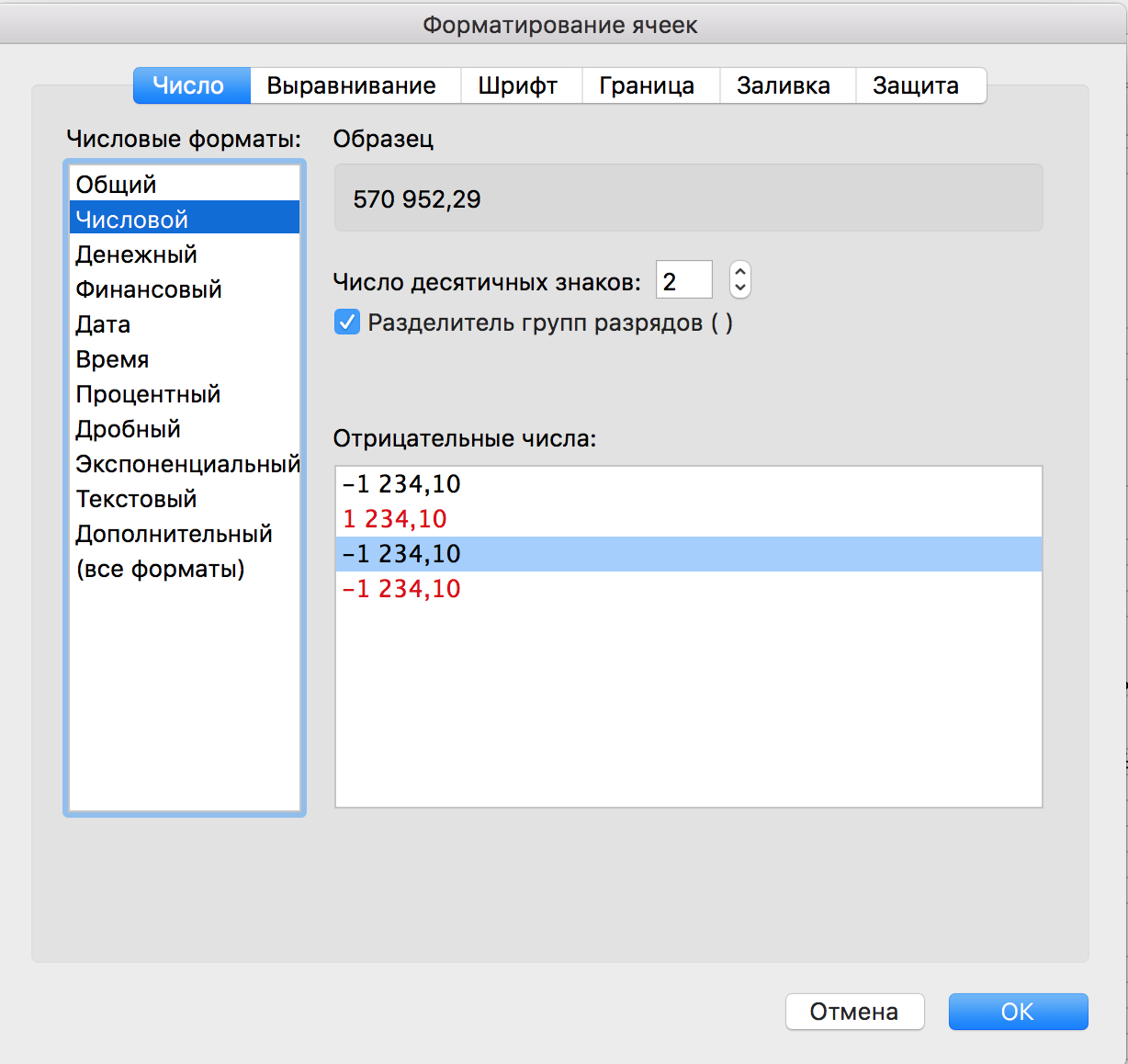Select the Заливка tab
1128x1064 pixels.
point(784,85)
